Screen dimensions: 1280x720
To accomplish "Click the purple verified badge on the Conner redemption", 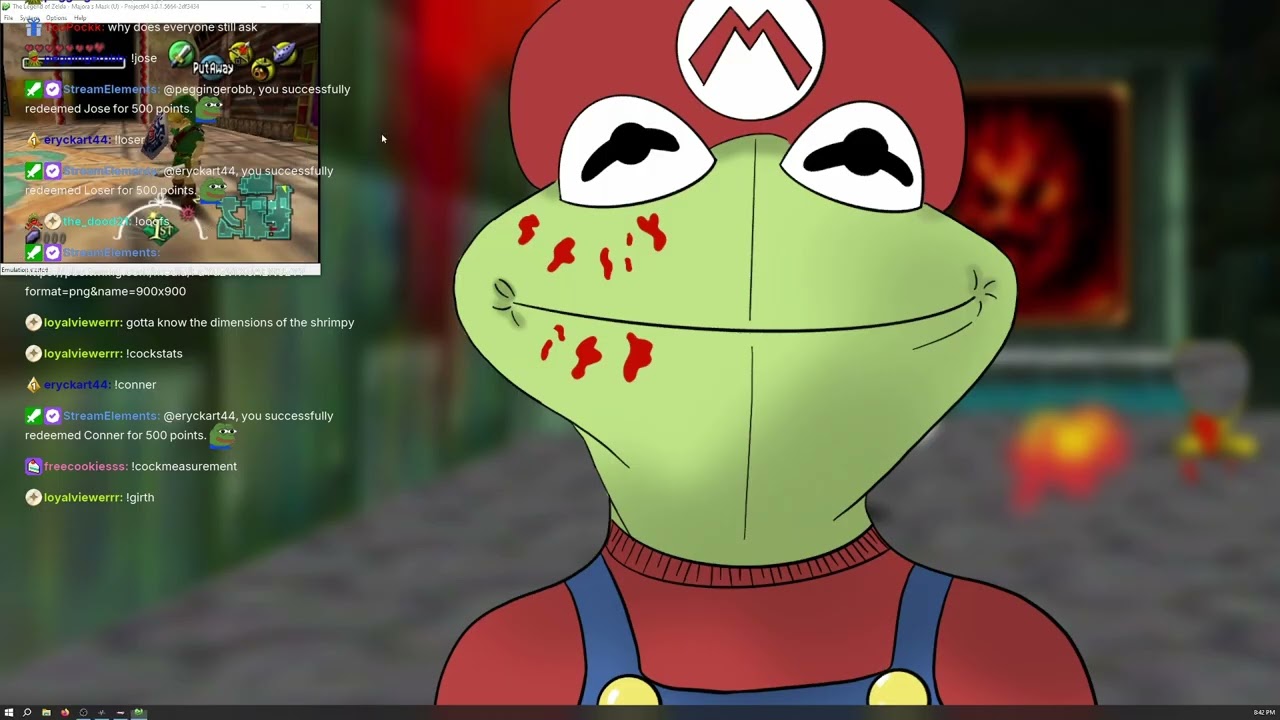I will [52, 416].
